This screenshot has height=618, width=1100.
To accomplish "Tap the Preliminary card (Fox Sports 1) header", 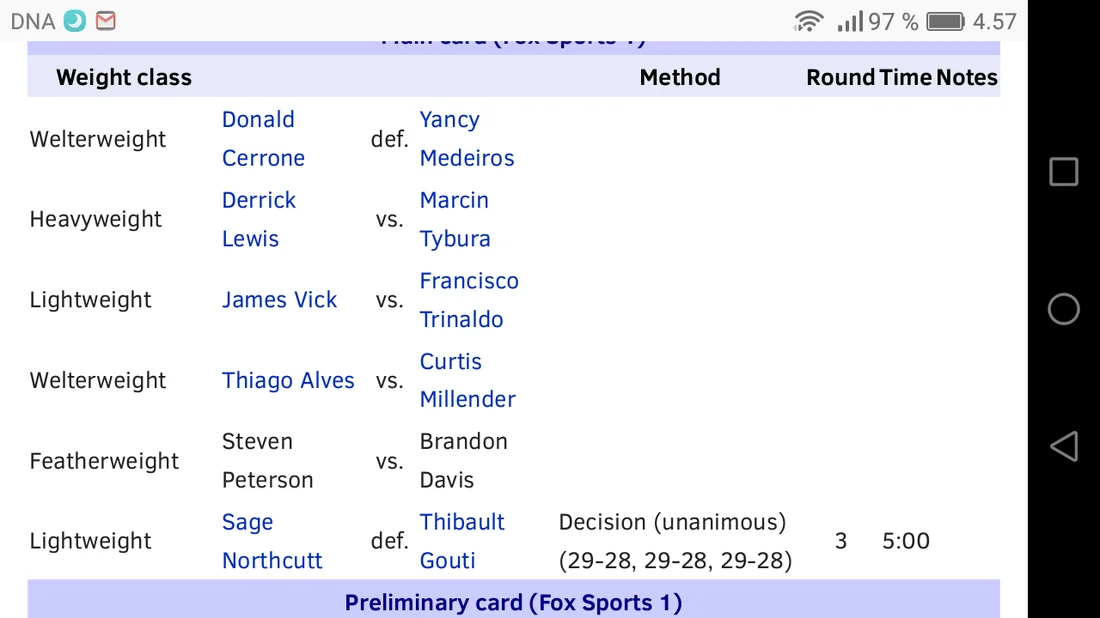I will tap(513, 603).
